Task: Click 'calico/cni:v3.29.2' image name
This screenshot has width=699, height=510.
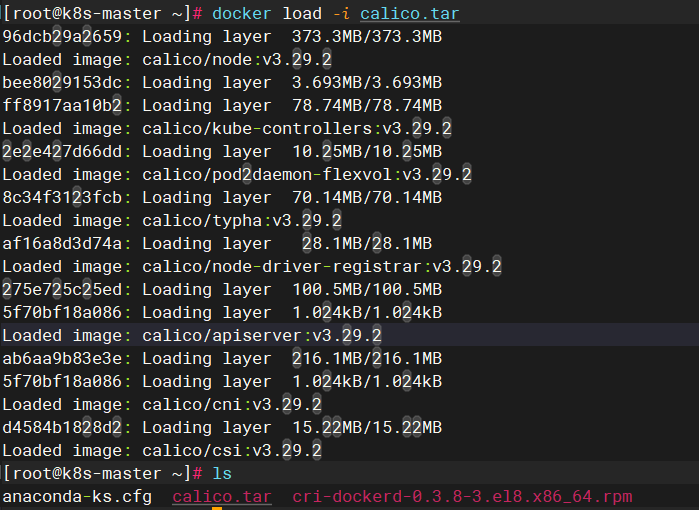Action: tap(232, 405)
